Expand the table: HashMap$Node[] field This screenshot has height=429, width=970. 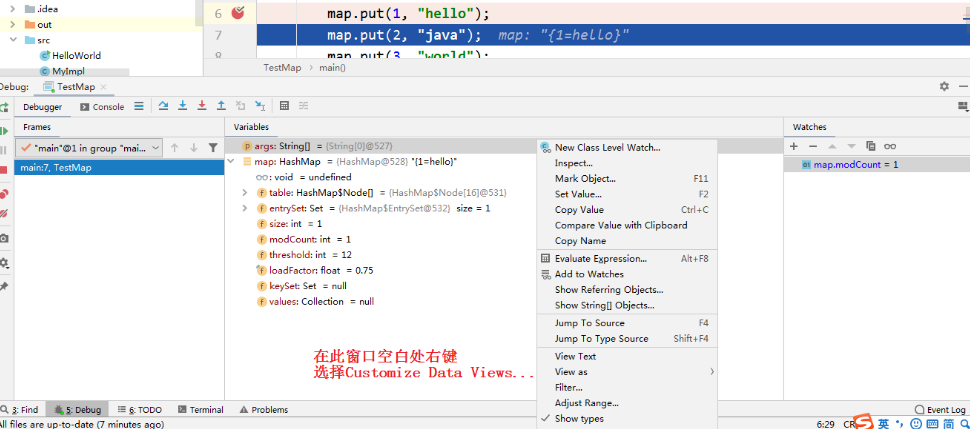pos(246,193)
